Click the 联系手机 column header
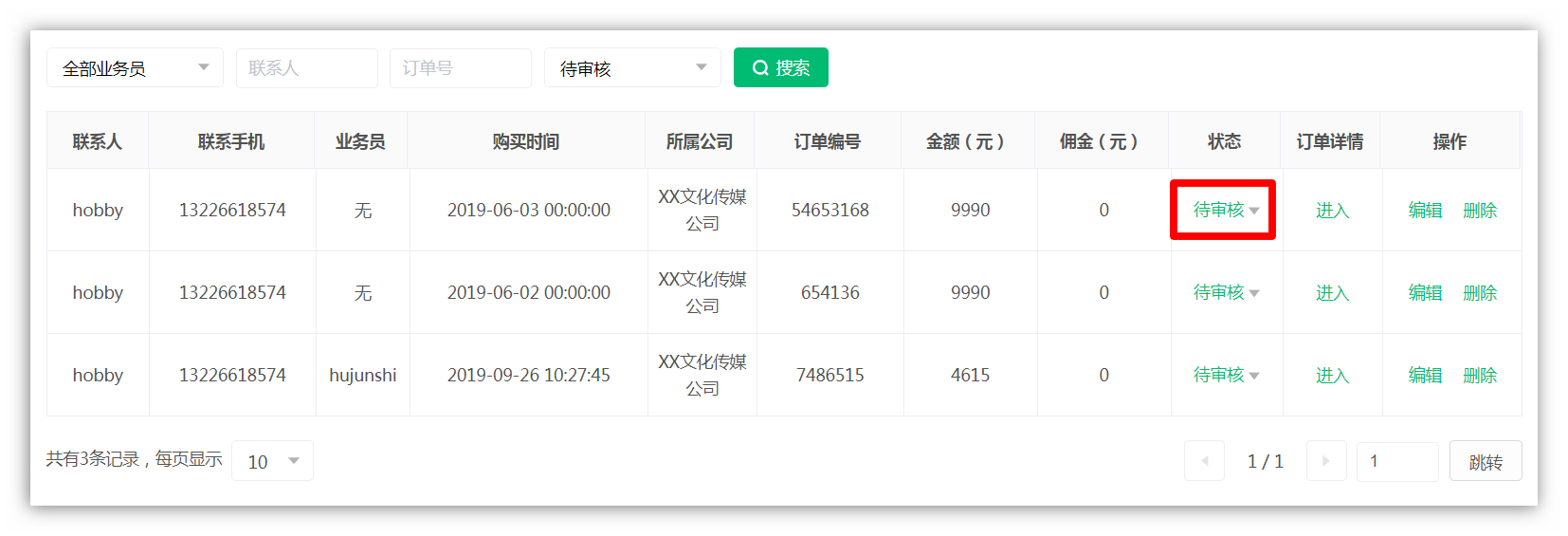Viewport: 1568px width, 536px height. click(231, 141)
